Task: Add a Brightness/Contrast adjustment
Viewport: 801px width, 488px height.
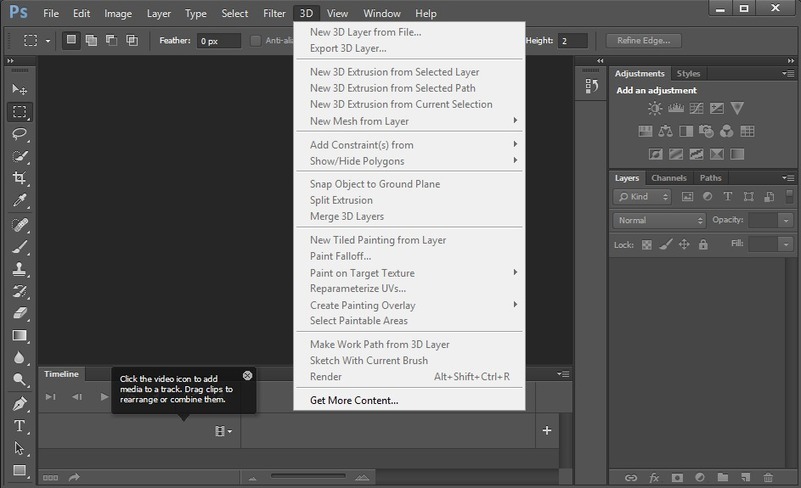Action: tap(655, 108)
